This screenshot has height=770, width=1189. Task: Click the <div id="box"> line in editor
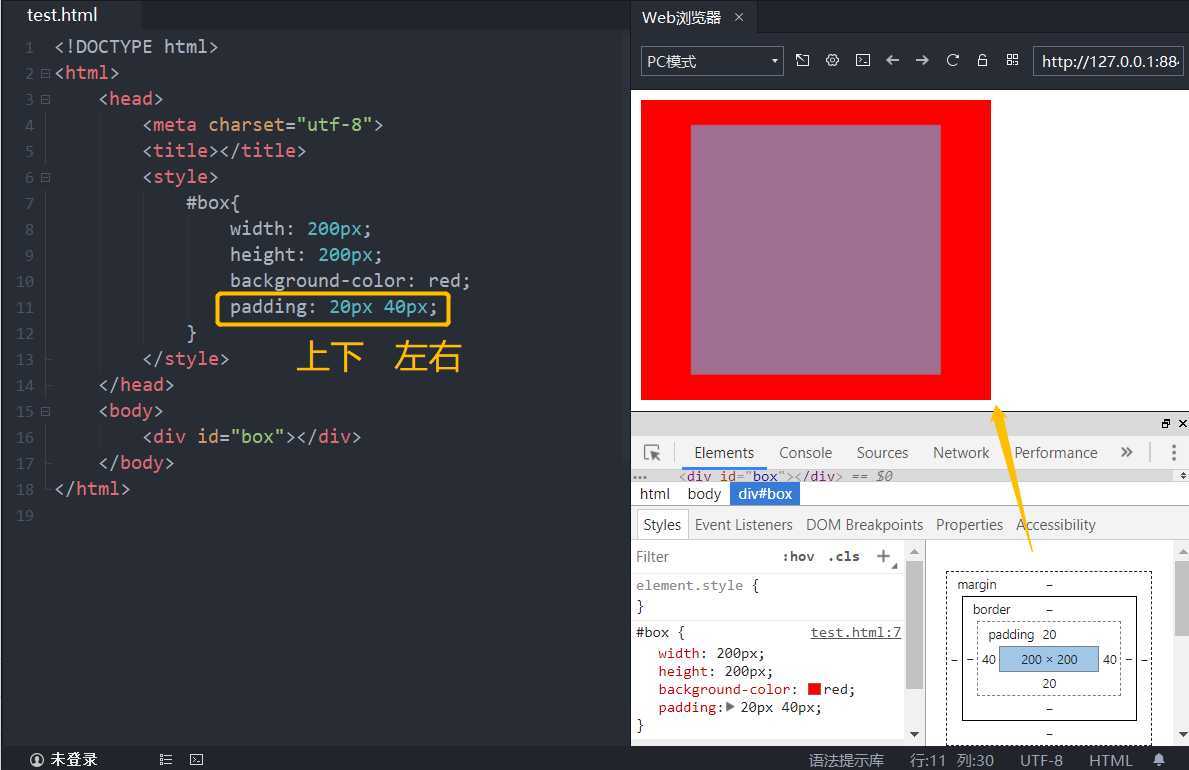coord(252,437)
